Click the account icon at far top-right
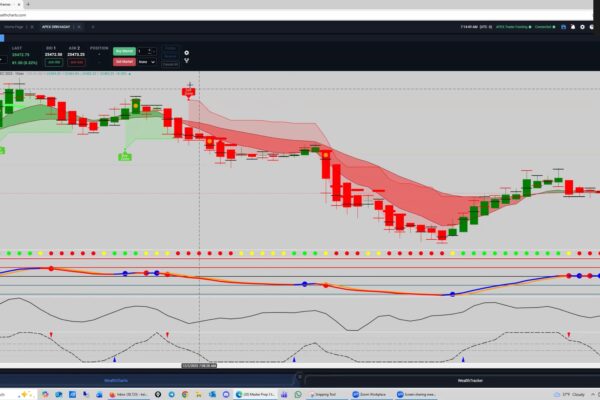The width and height of the screenshot is (600, 400). [590, 28]
